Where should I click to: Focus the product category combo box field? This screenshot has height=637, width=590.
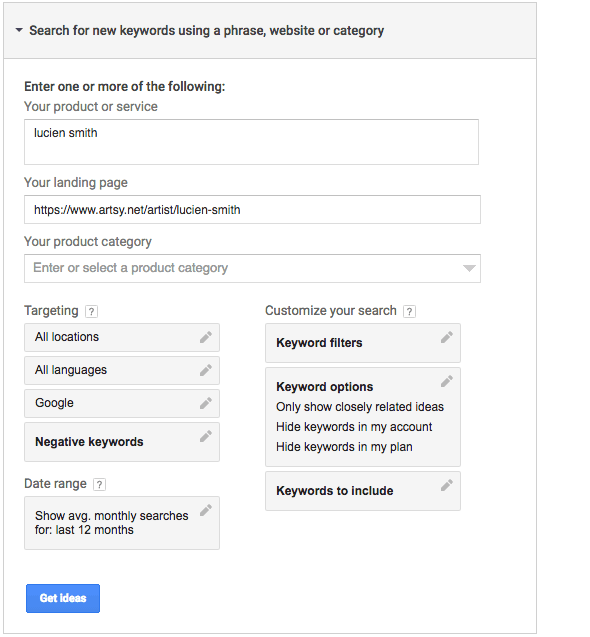click(252, 269)
